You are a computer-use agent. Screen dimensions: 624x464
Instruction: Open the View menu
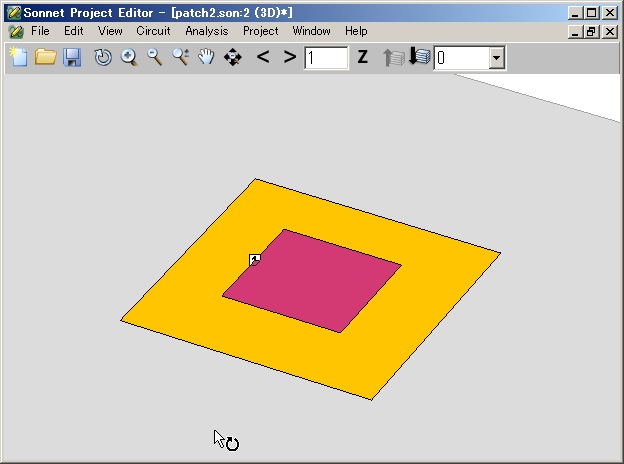[x=110, y=31]
